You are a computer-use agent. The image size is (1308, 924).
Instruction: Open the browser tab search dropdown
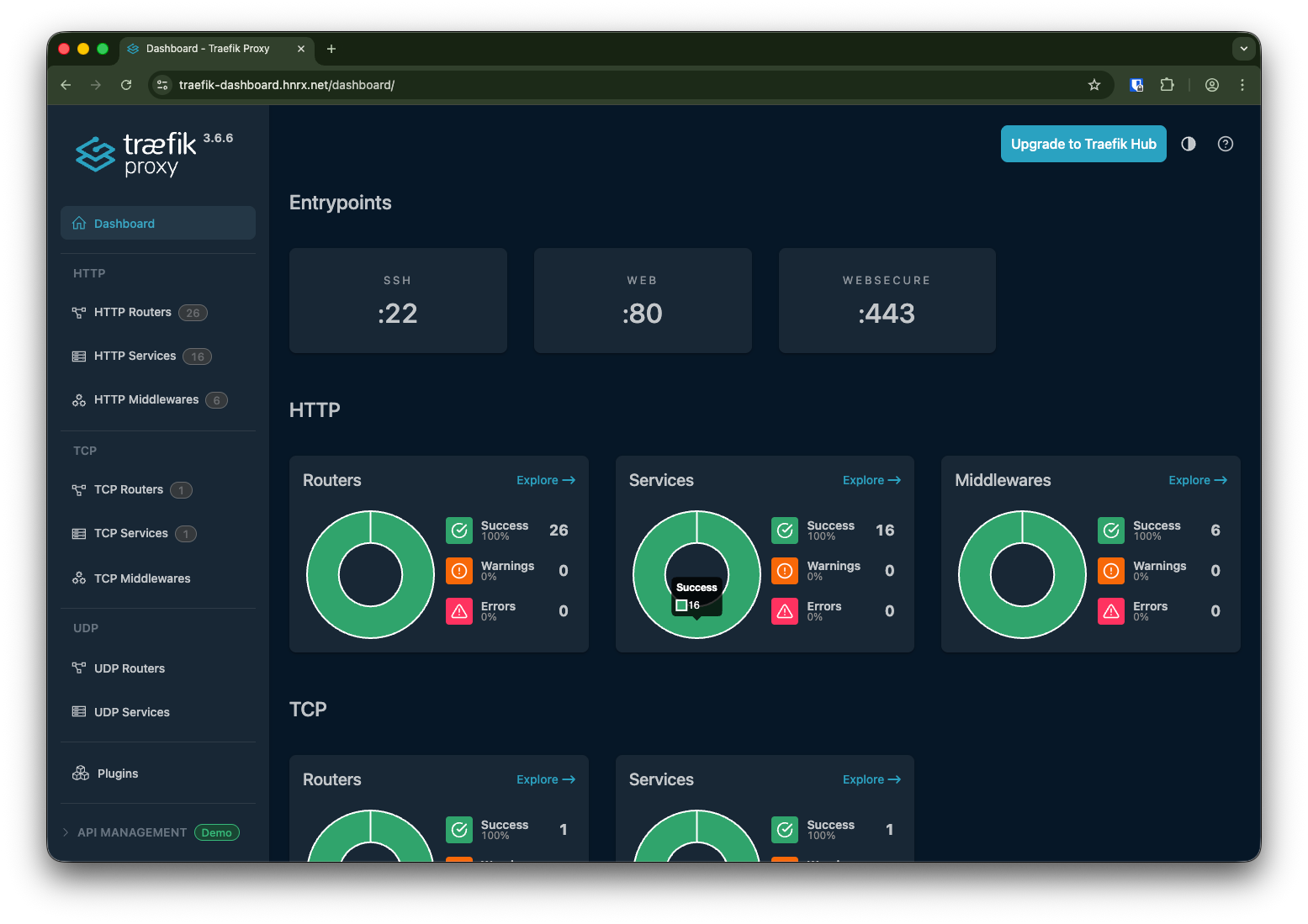pyautogui.click(x=1243, y=49)
